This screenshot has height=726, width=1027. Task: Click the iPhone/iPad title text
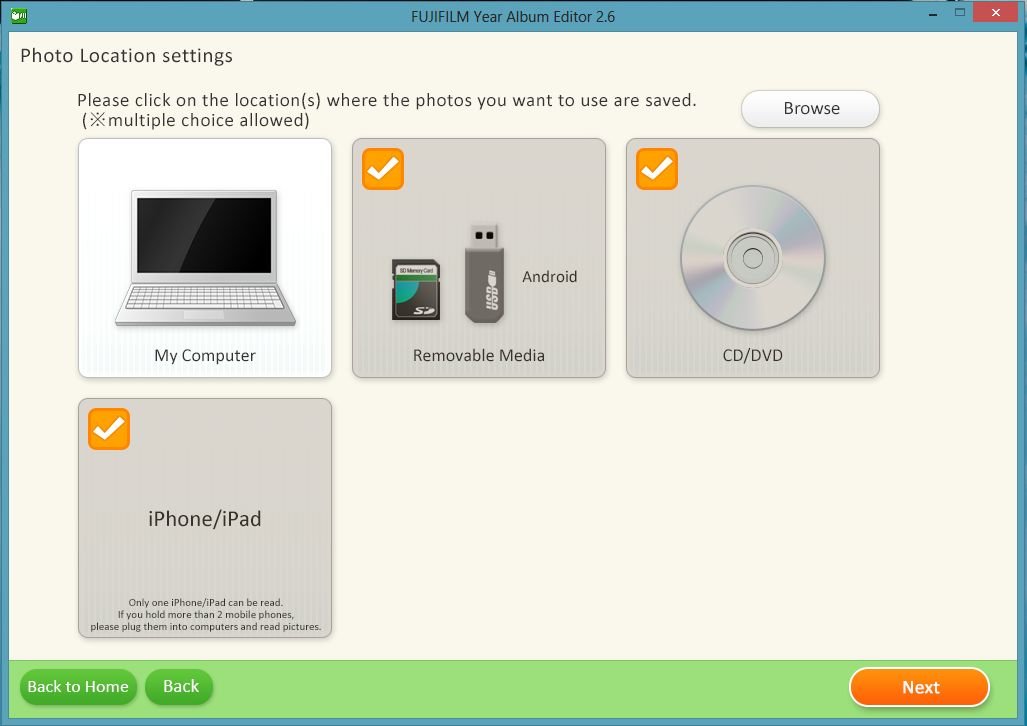point(205,519)
